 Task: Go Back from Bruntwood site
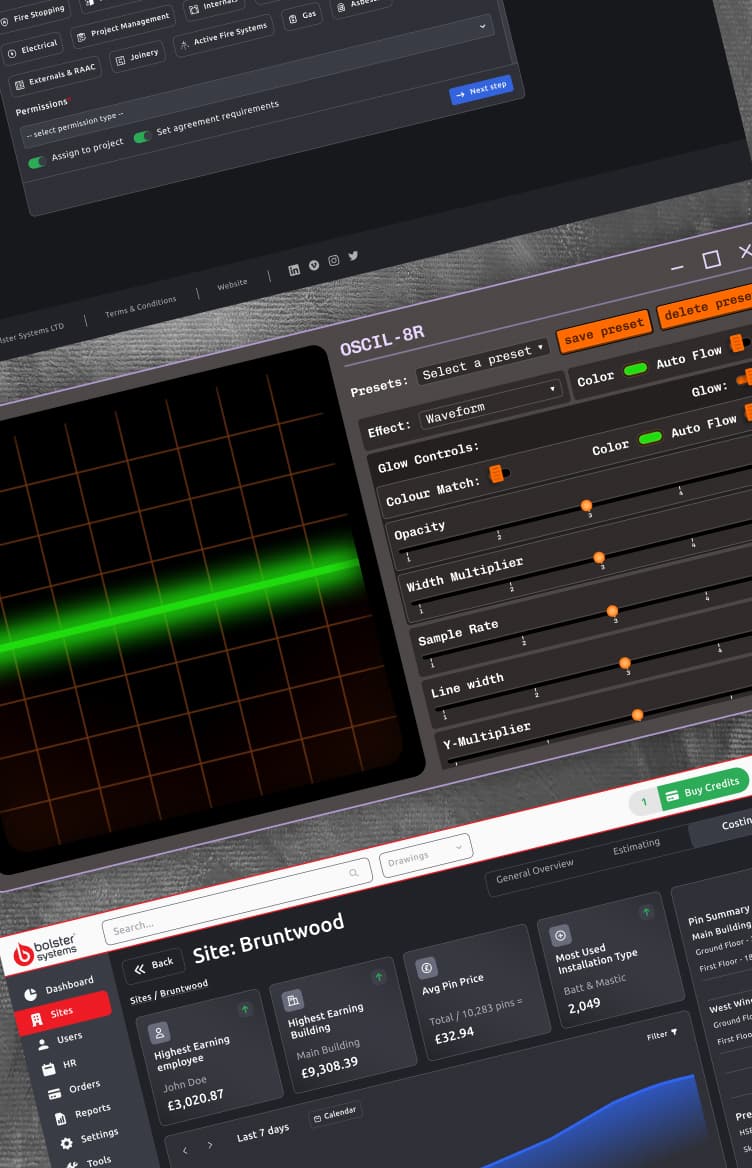[153, 965]
